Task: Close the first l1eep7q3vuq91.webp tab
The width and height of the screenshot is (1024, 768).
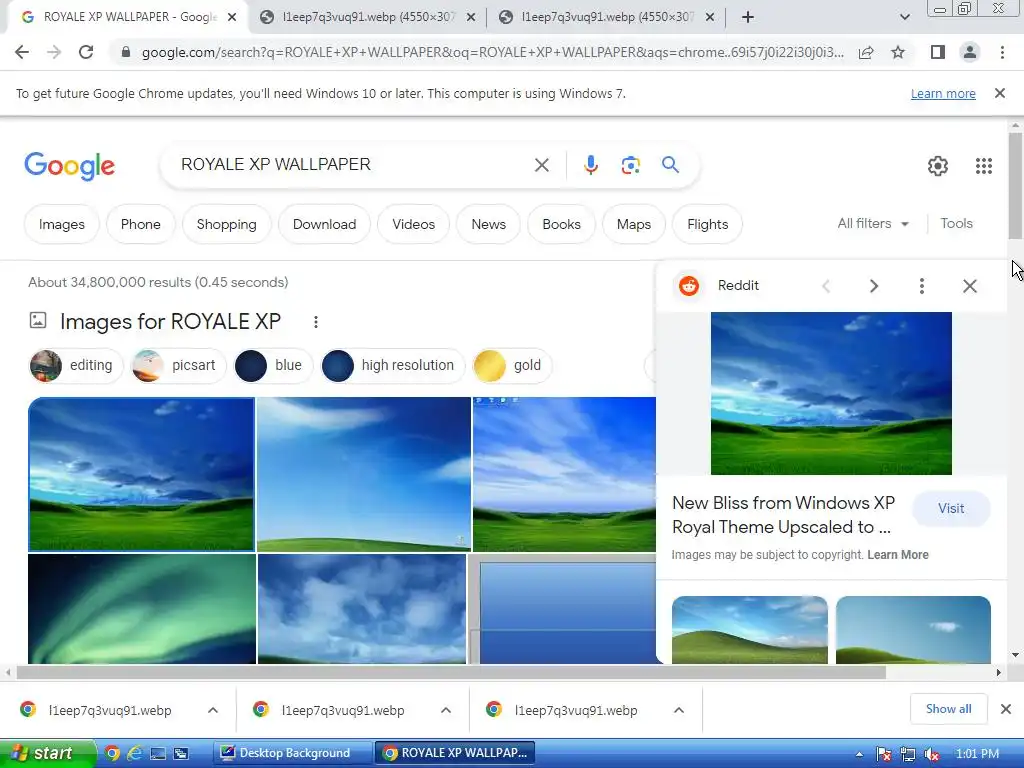Action: click(471, 18)
